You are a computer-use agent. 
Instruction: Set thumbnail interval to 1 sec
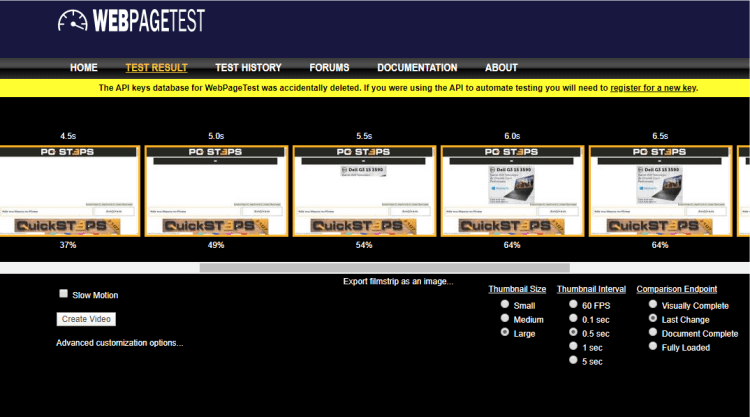coord(573,346)
